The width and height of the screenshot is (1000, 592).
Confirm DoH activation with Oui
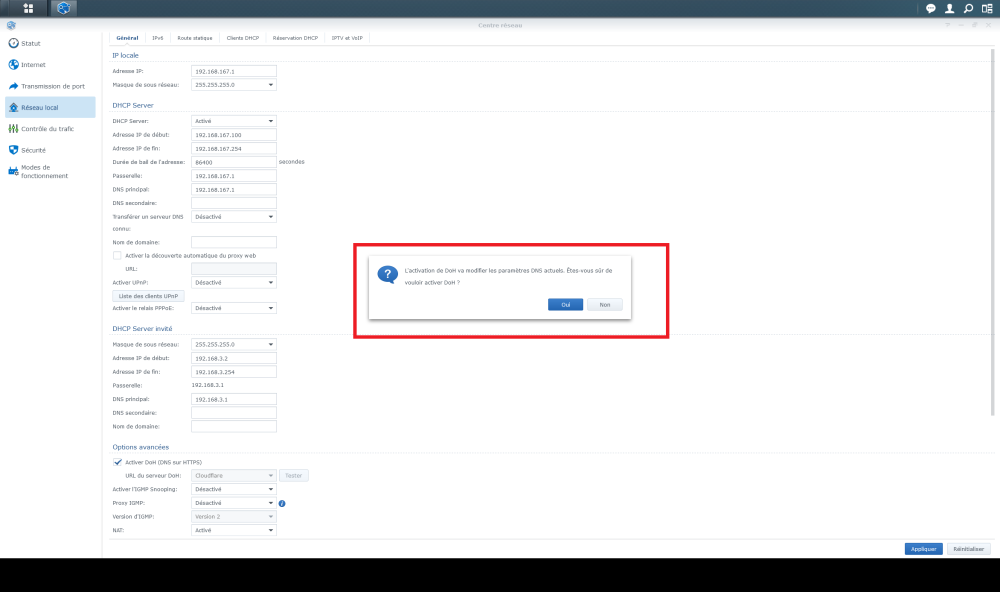pos(566,305)
